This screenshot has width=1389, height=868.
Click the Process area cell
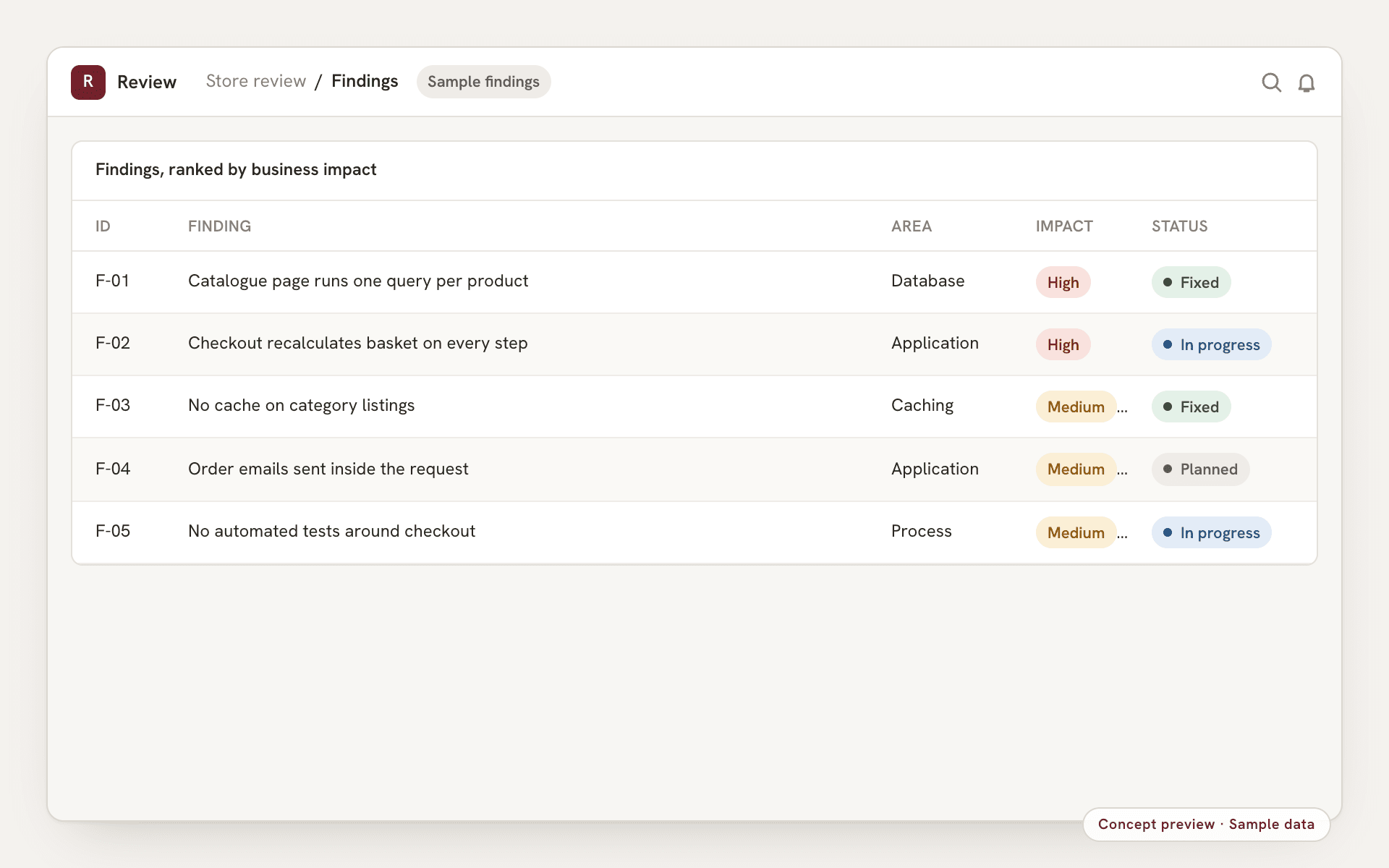(x=921, y=531)
